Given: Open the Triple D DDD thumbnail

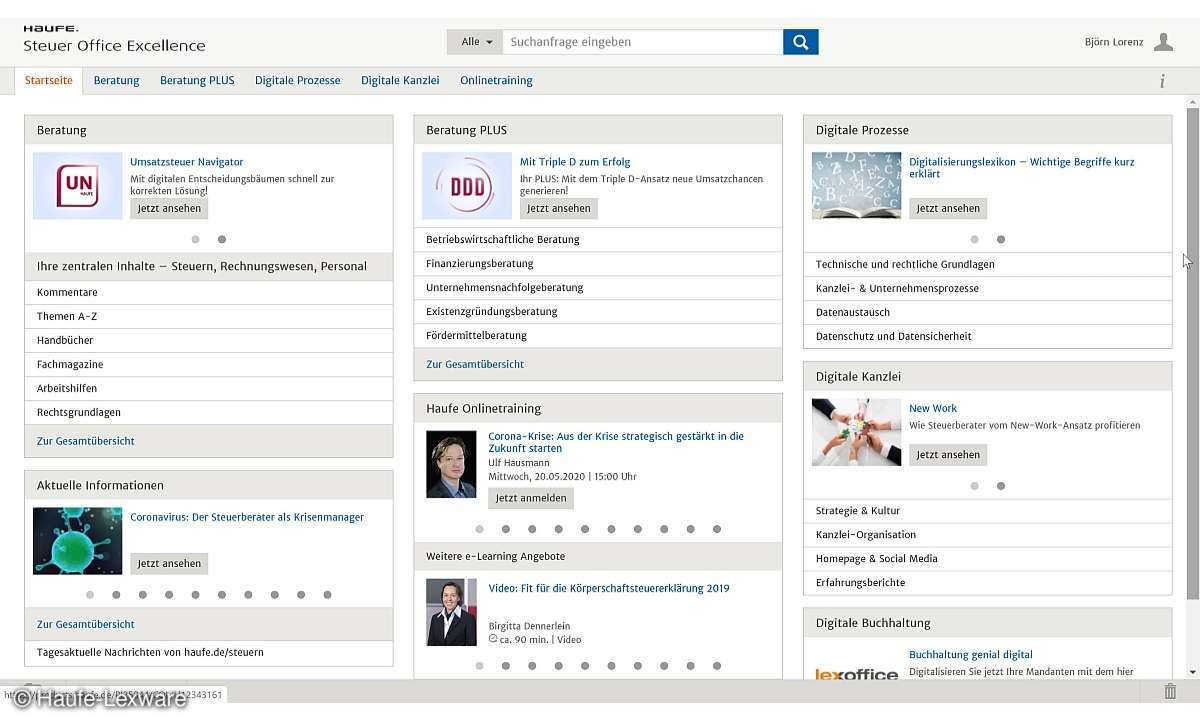Looking at the screenshot, I should (467, 186).
